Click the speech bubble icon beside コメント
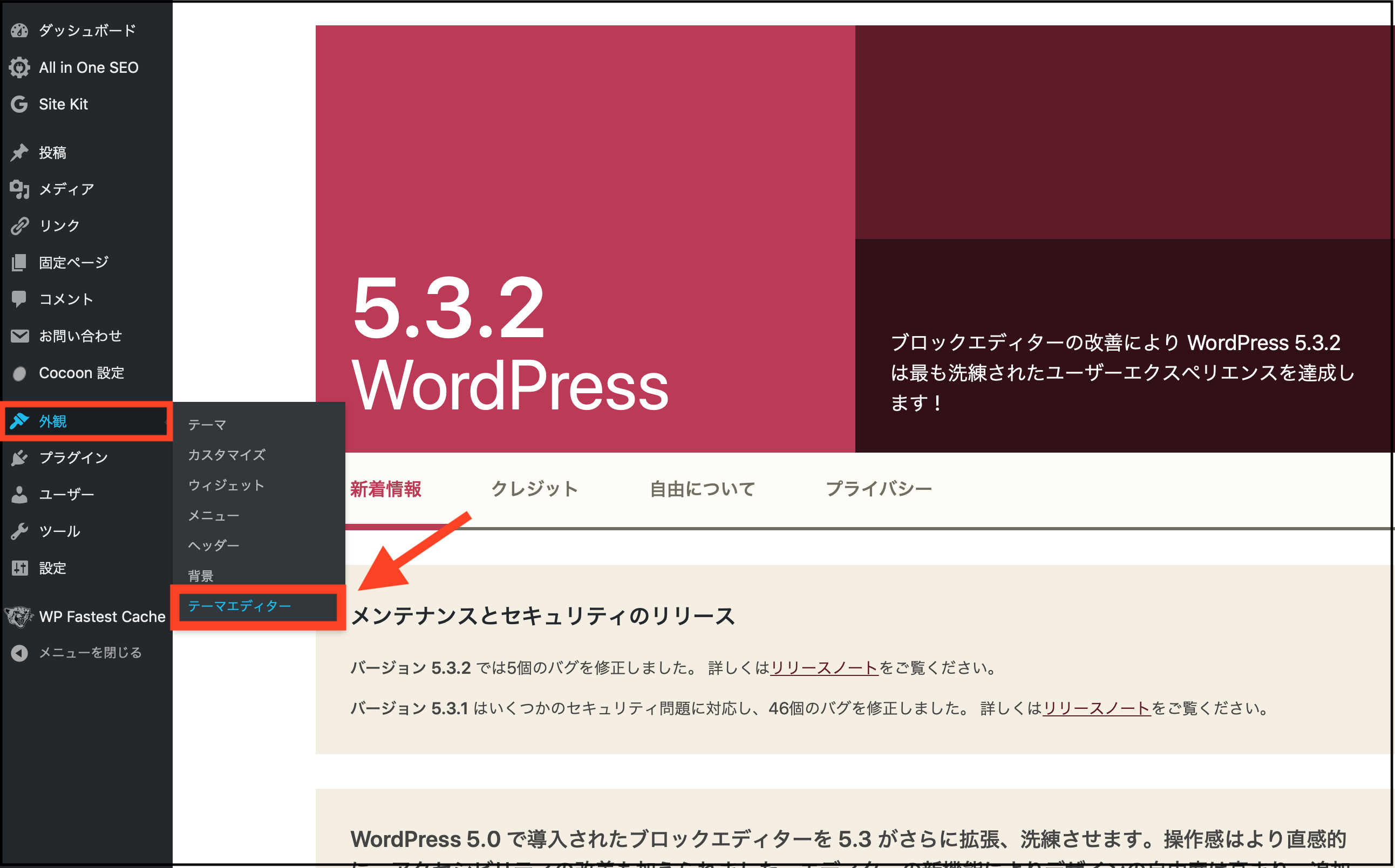 coord(19,299)
